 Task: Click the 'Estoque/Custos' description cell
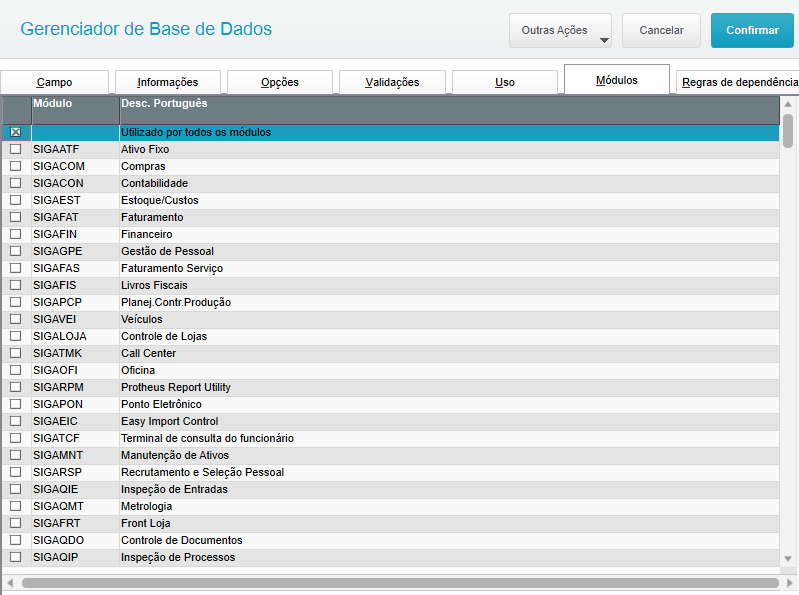pos(449,200)
